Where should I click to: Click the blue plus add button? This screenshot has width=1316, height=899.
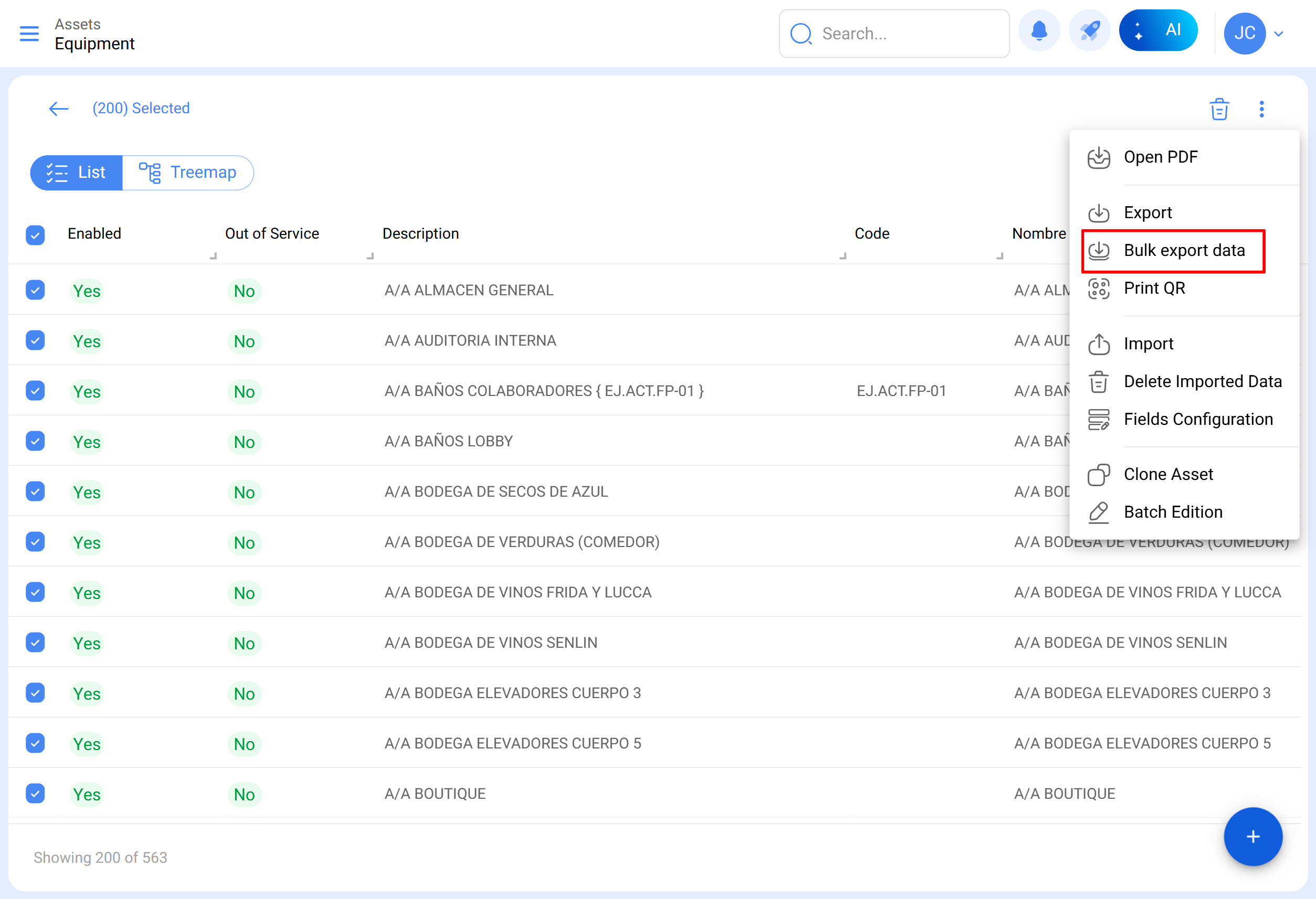(x=1252, y=836)
